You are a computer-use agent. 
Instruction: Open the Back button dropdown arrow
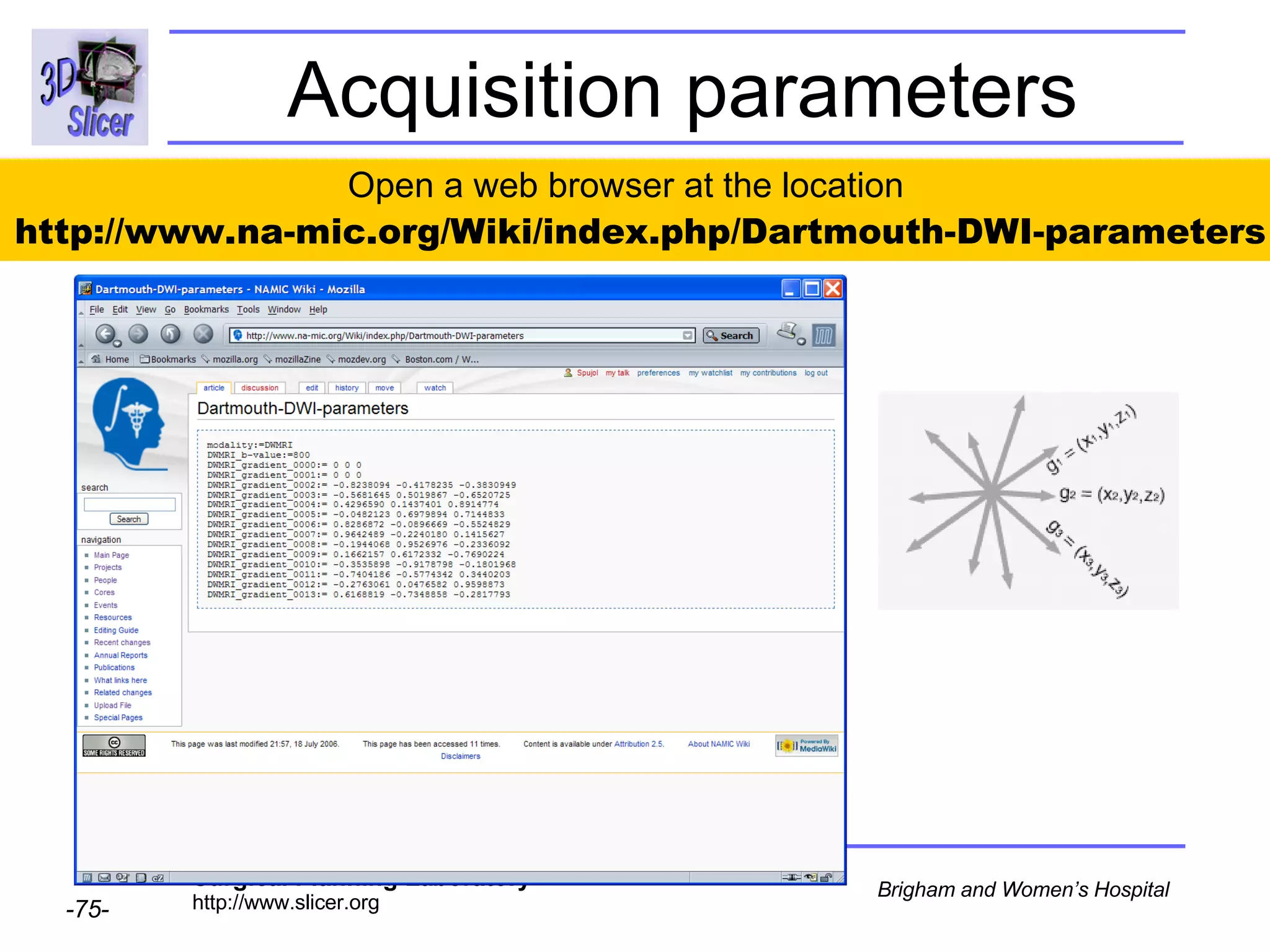(117, 343)
